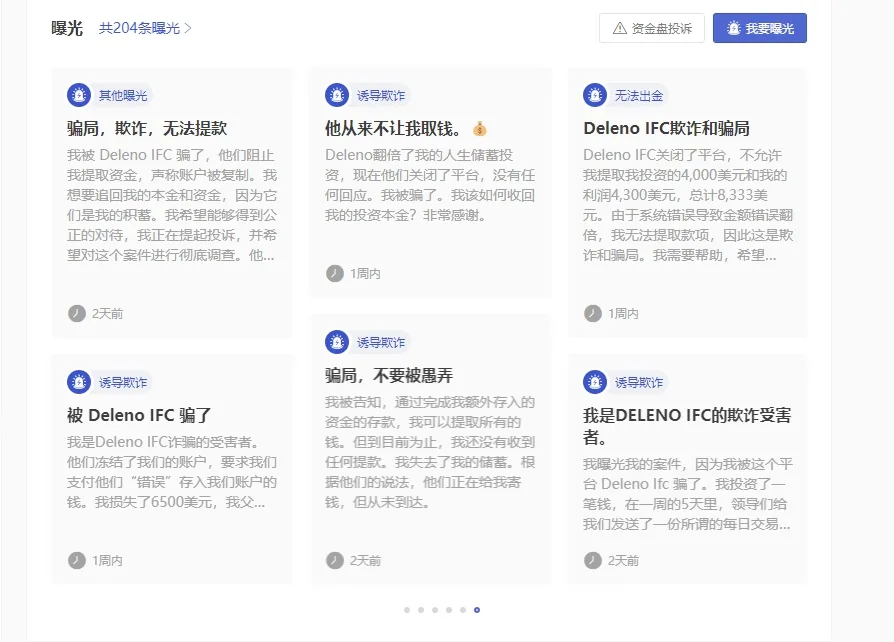Click text starting 我被告知，通过完成我额外存入

coord(430,452)
